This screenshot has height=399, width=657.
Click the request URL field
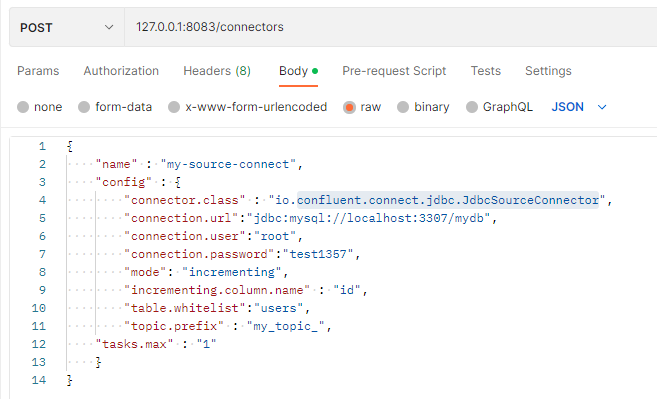(x=391, y=27)
